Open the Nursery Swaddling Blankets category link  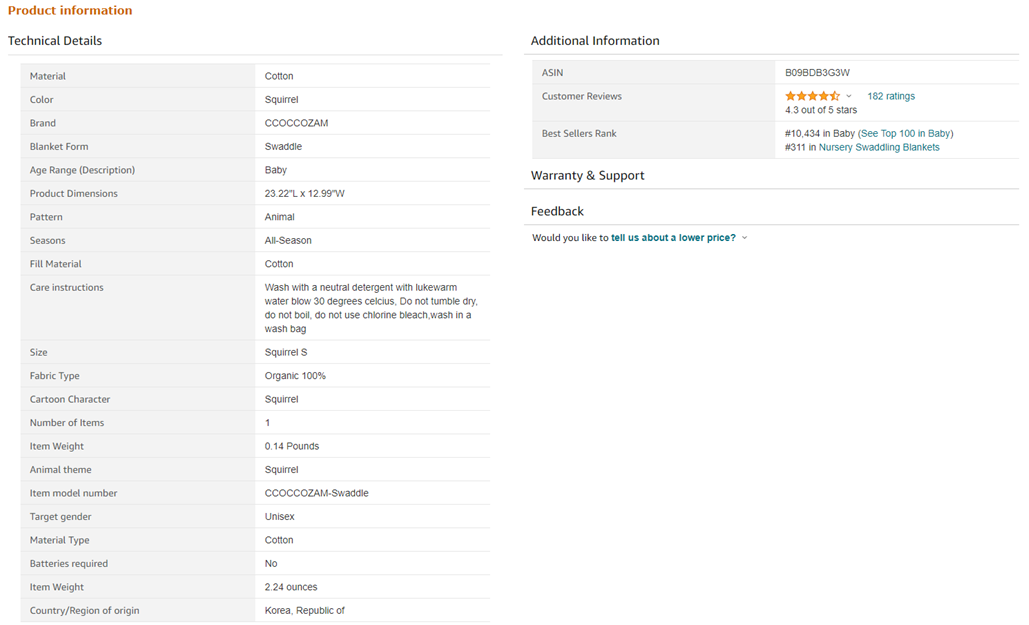click(x=879, y=147)
